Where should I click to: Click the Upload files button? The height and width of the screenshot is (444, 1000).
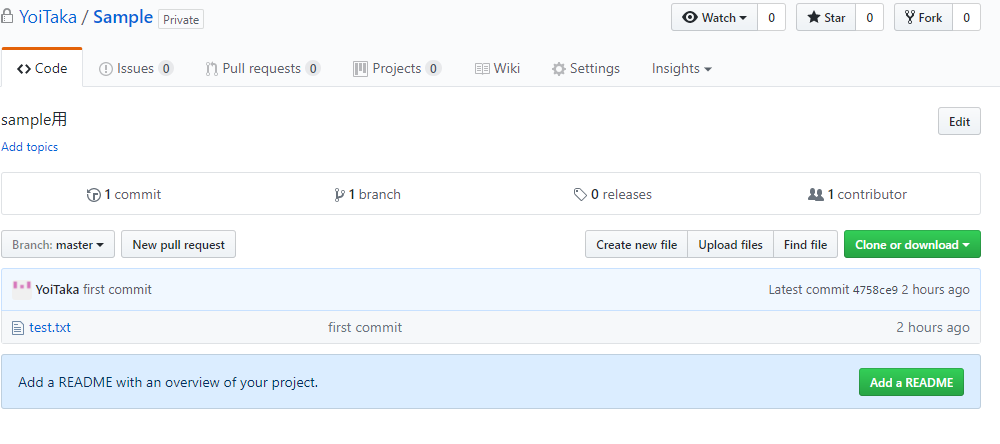click(x=730, y=244)
